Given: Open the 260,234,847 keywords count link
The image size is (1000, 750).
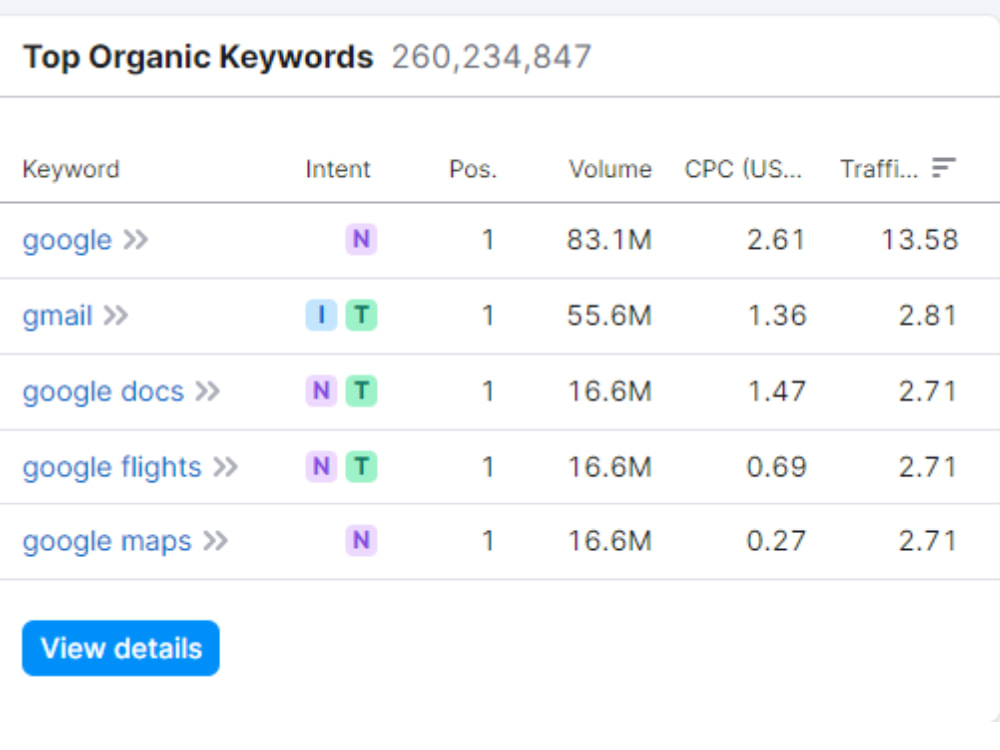Looking at the screenshot, I should (x=492, y=57).
